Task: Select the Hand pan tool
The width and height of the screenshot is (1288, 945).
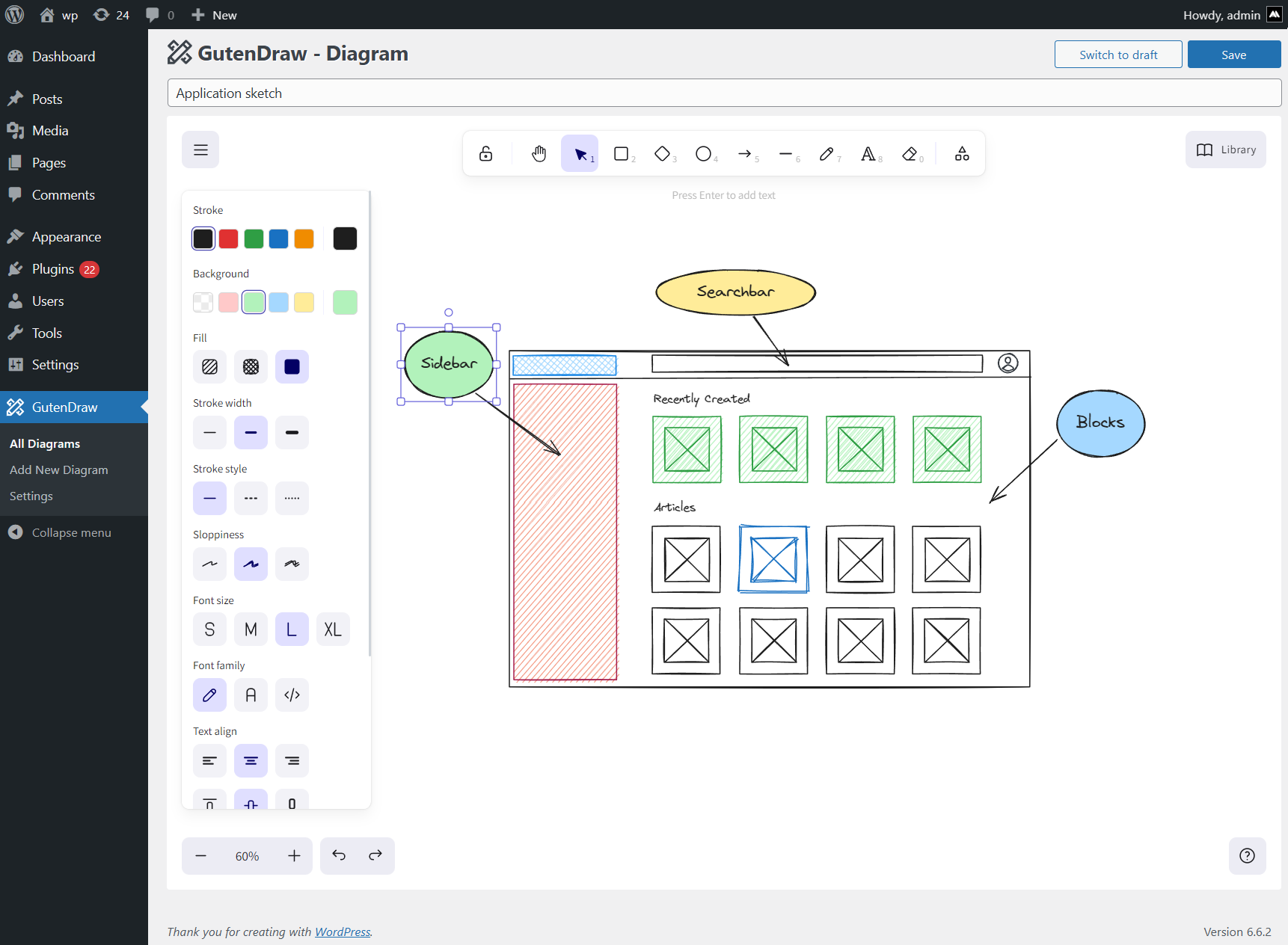Action: 539,154
